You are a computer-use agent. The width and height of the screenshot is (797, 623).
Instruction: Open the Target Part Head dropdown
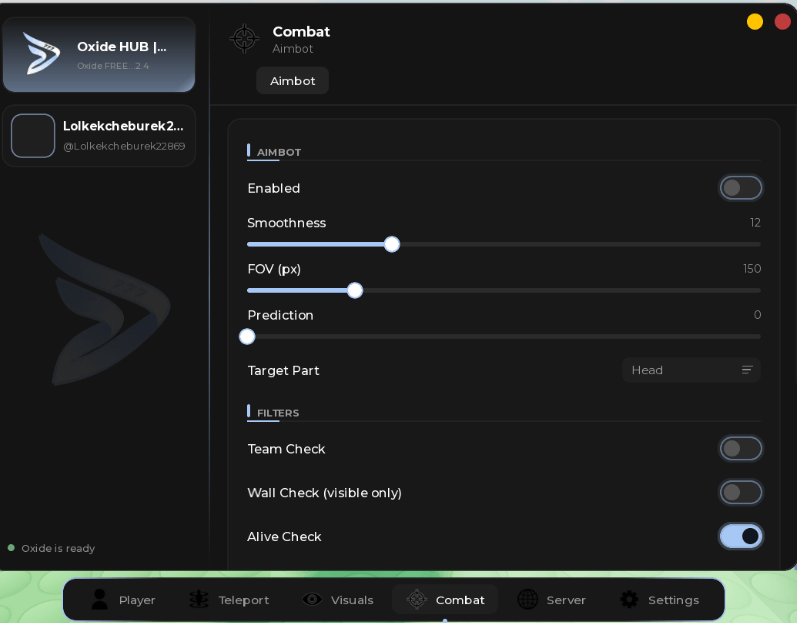pyautogui.click(x=691, y=370)
